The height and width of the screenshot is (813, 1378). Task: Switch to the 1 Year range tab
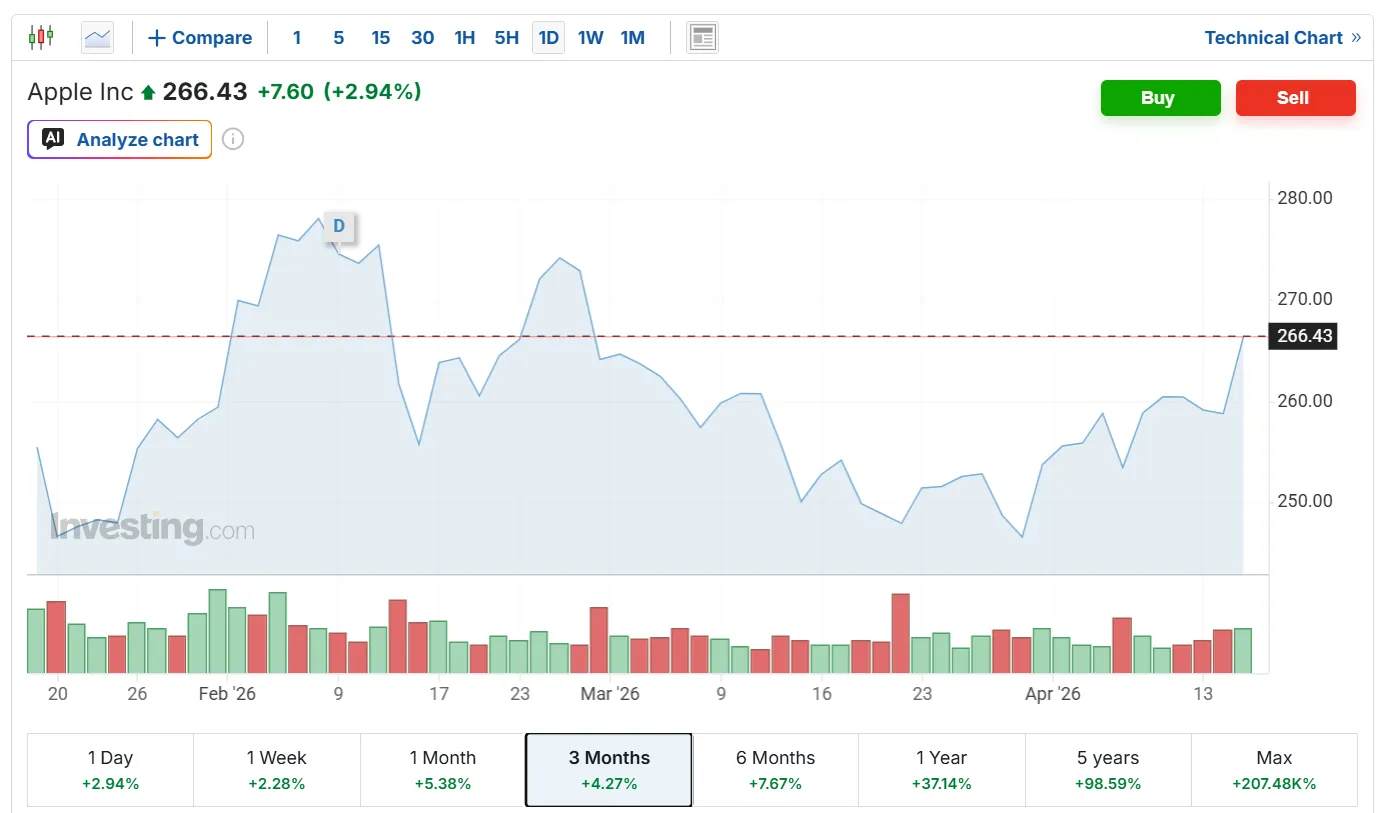[942, 769]
